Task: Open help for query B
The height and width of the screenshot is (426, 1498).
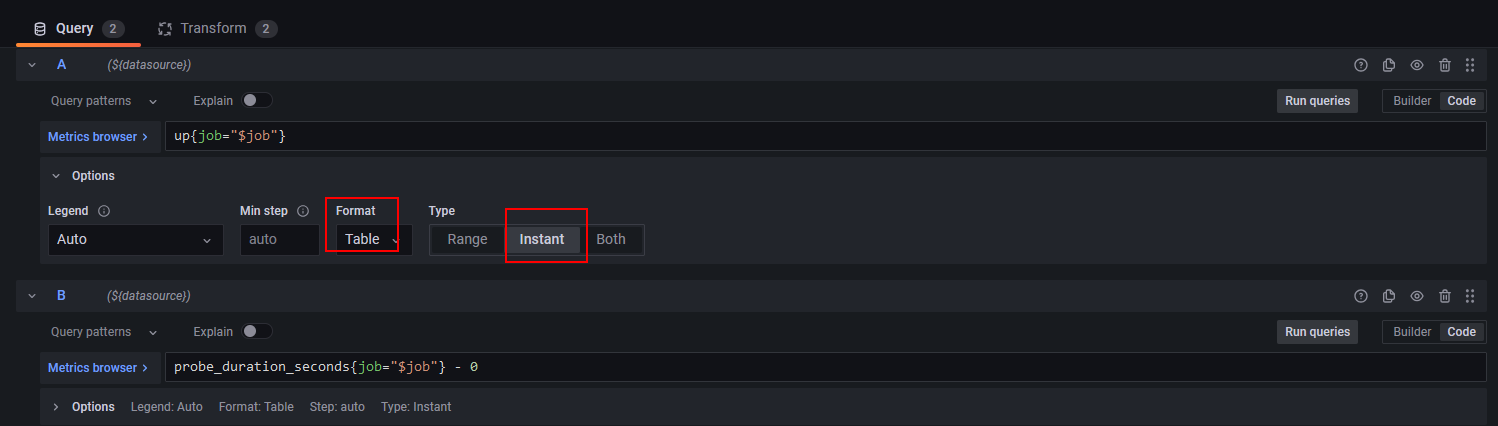Action: click(x=1360, y=296)
